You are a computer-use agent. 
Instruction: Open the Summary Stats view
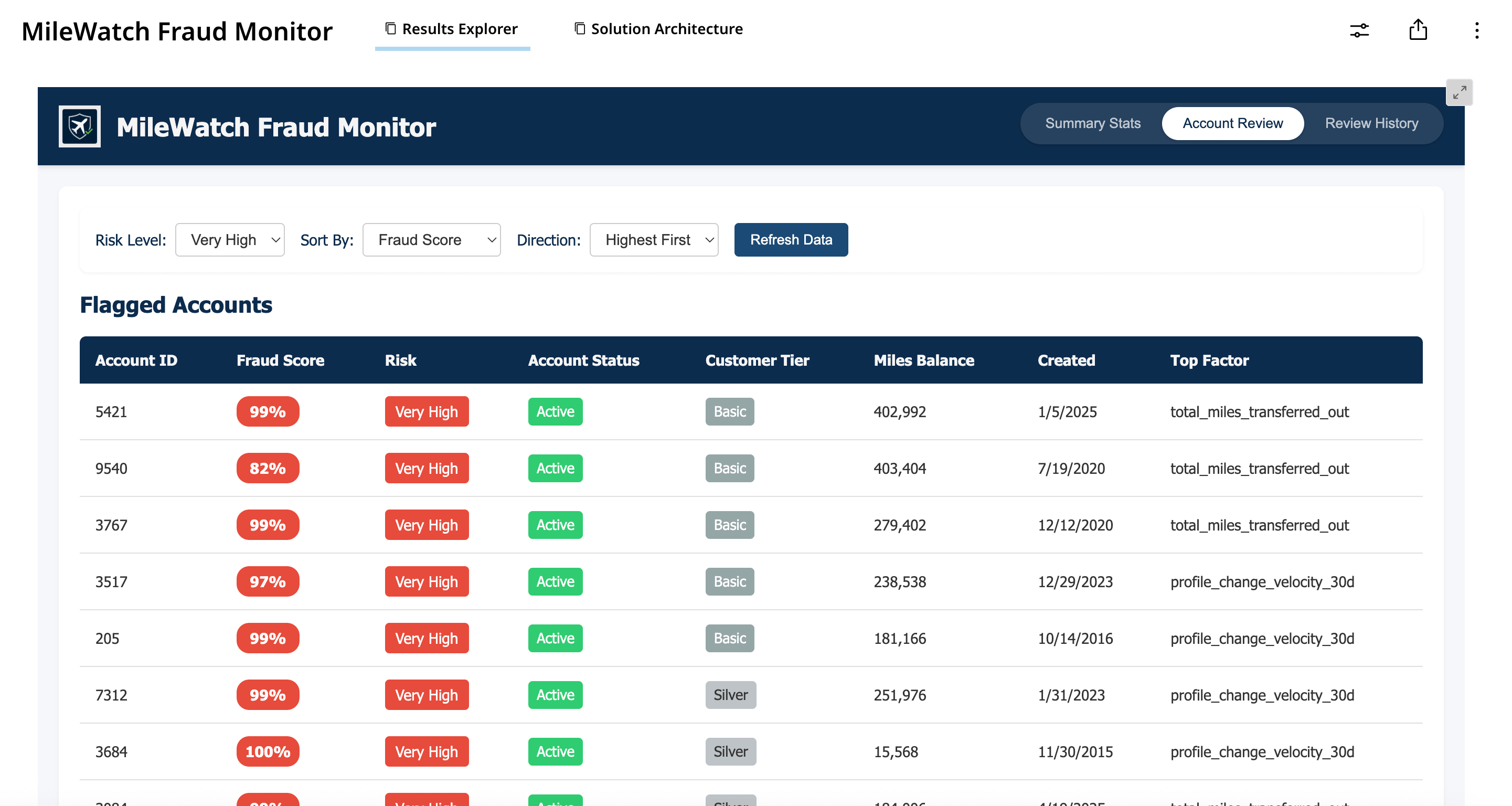[1092, 123]
